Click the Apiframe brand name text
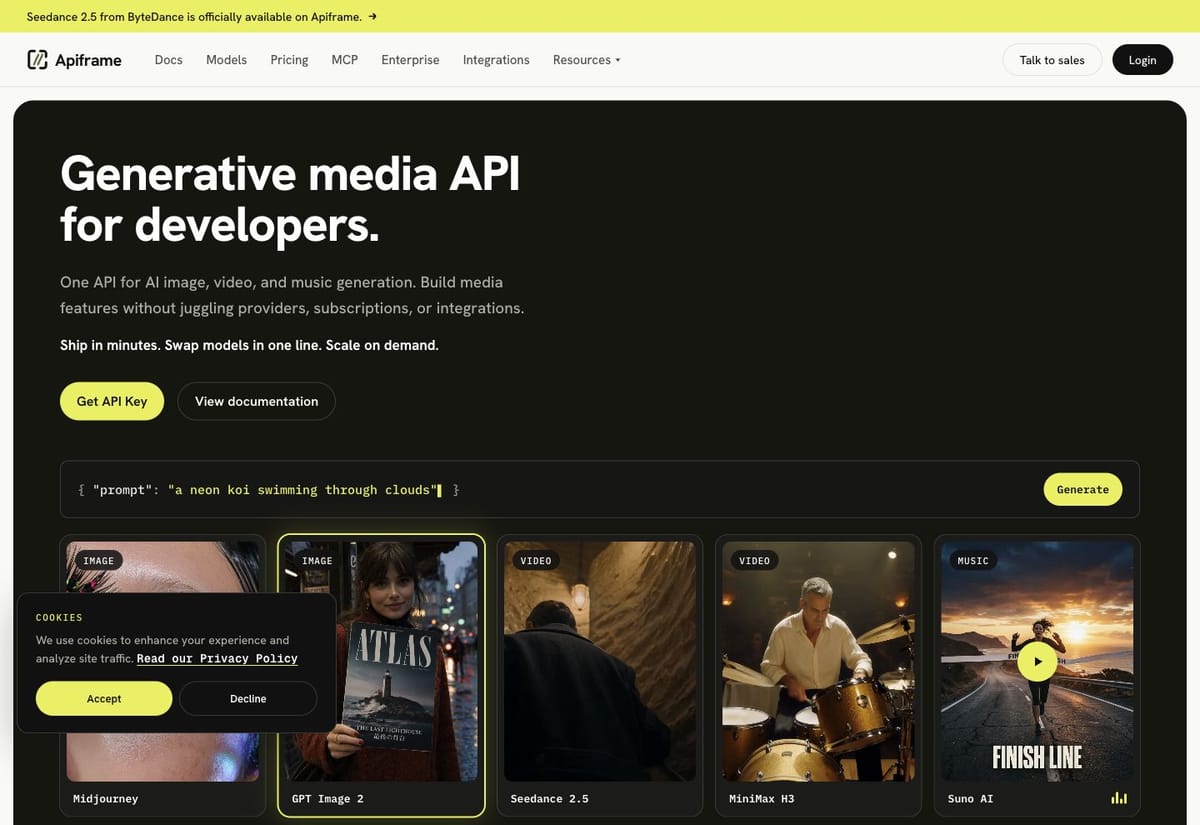The width and height of the screenshot is (1200, 825). click(x=88, y=60)
